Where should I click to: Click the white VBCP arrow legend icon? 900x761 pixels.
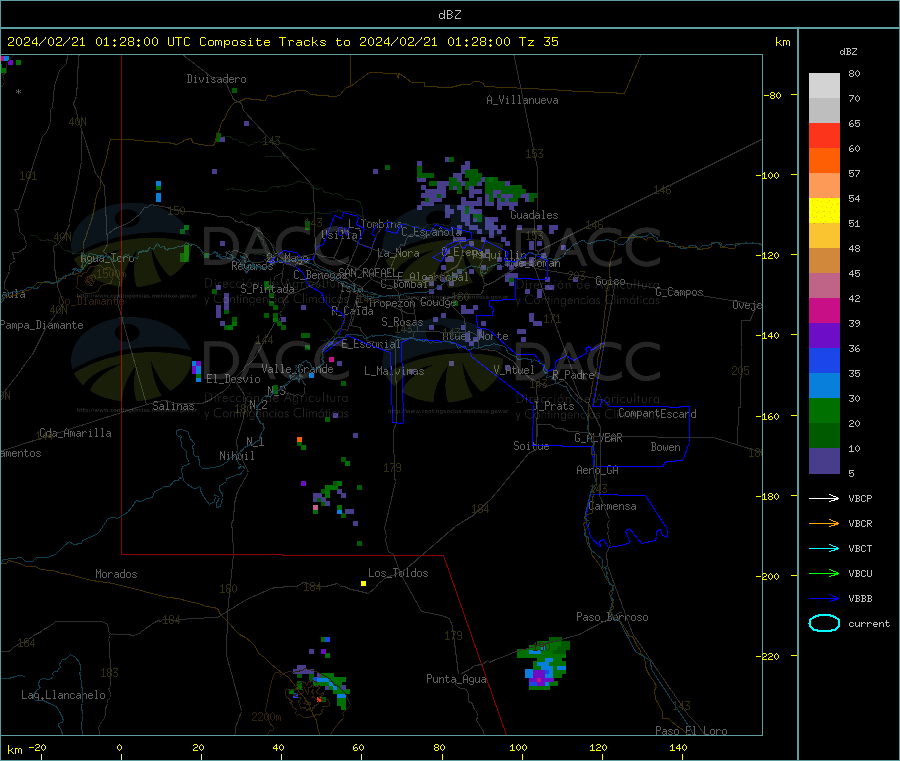[824, 498]
